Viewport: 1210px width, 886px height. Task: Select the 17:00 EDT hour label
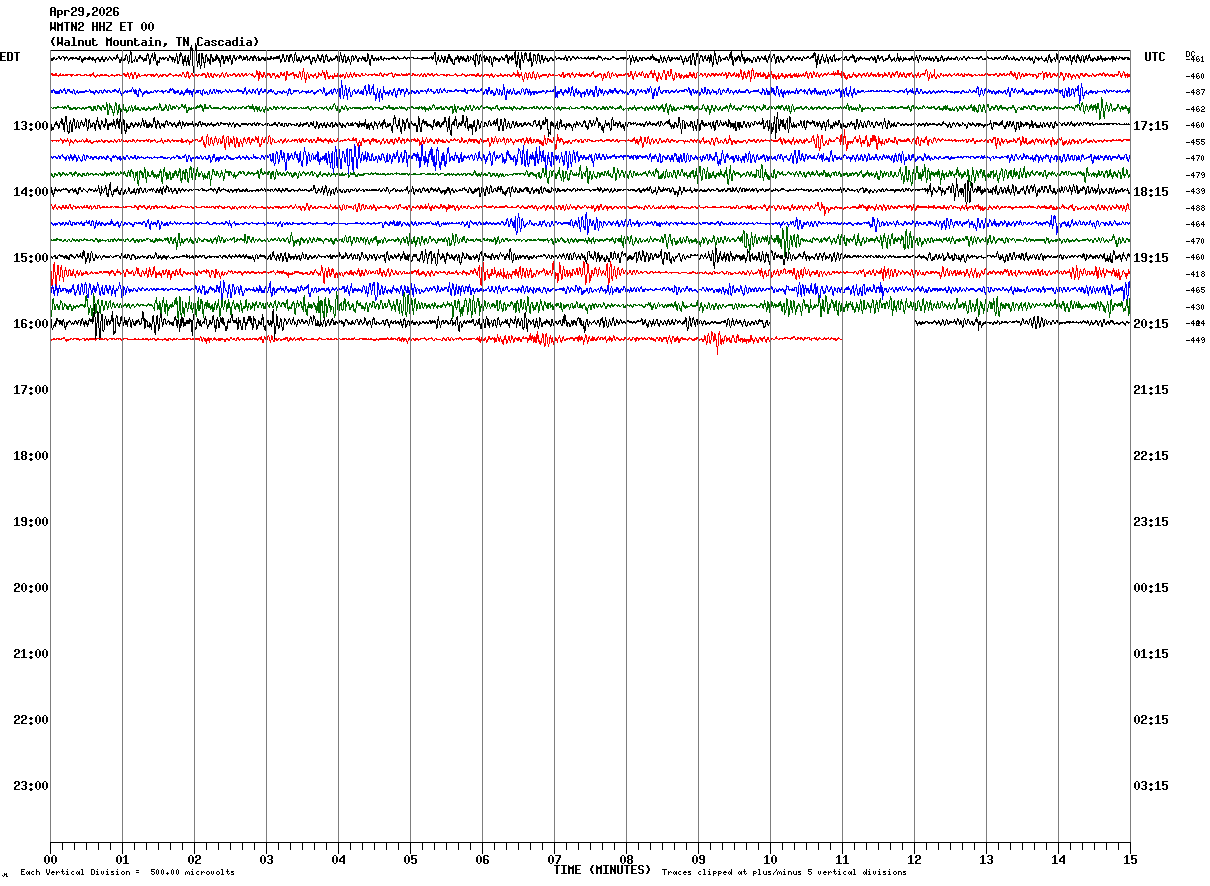31,390
